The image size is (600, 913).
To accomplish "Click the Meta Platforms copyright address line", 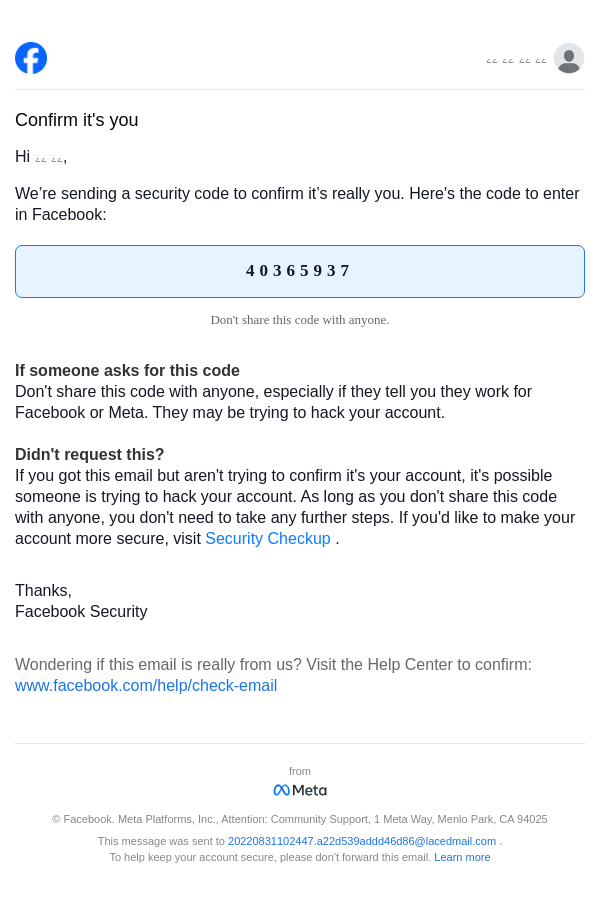I will tap(300, 819).
